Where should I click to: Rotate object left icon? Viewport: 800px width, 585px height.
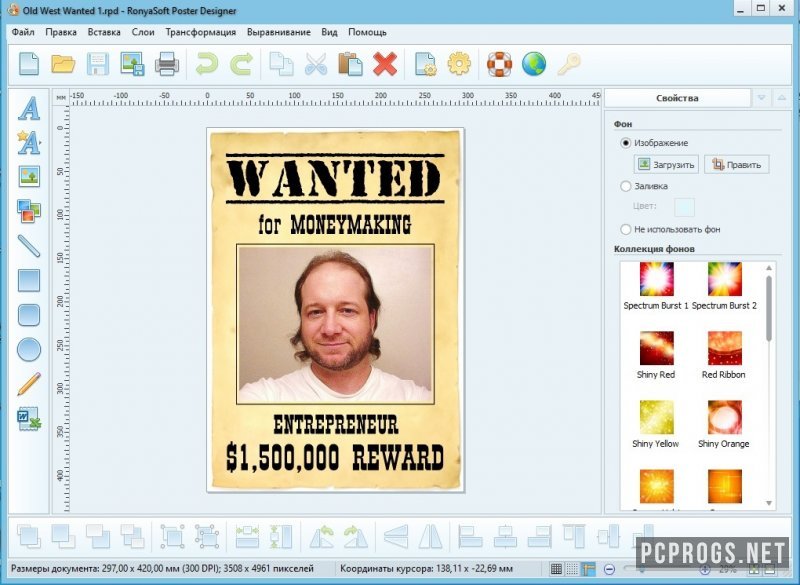322,537
